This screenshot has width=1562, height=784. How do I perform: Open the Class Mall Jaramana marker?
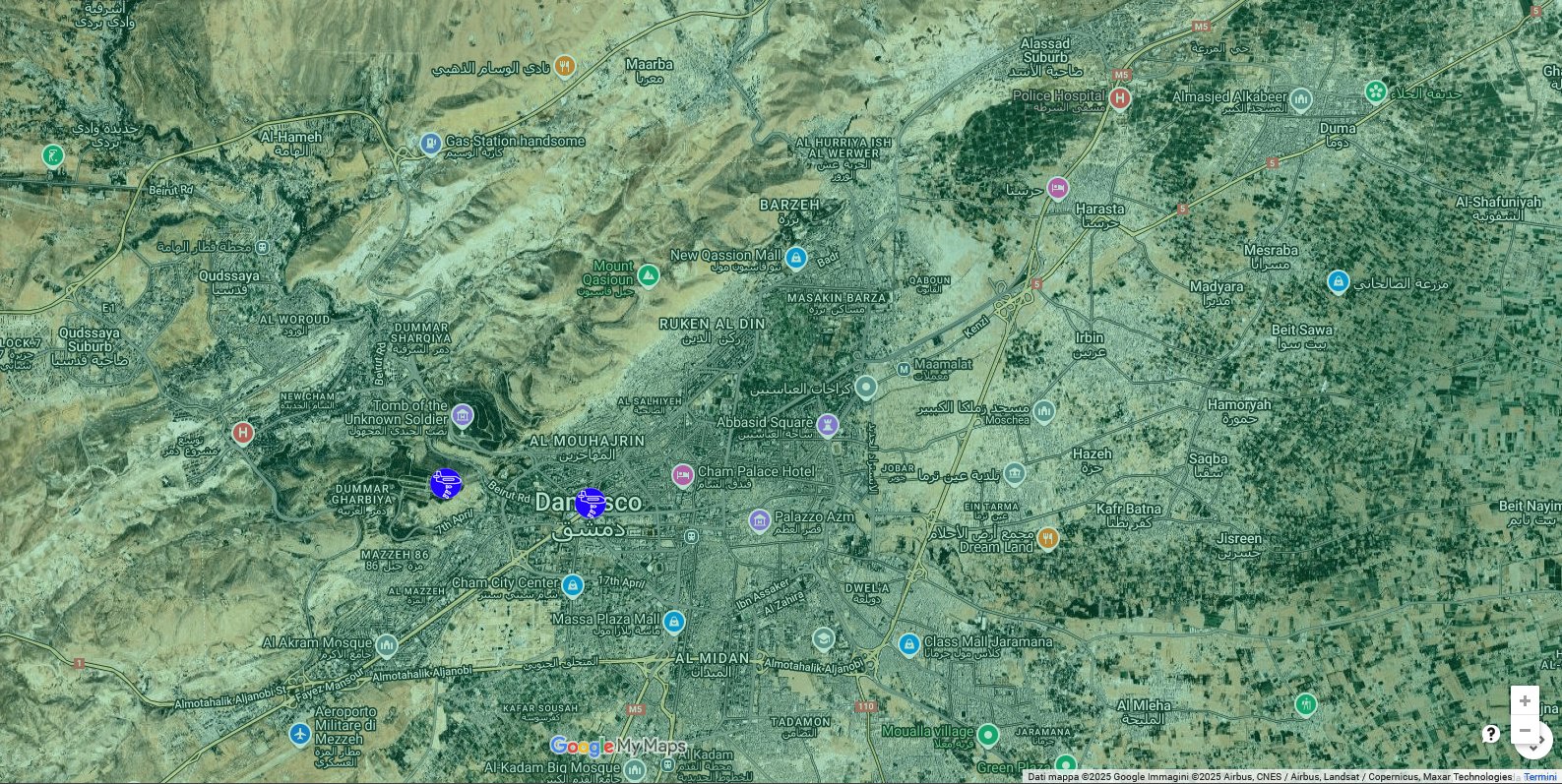pos(909,644)
